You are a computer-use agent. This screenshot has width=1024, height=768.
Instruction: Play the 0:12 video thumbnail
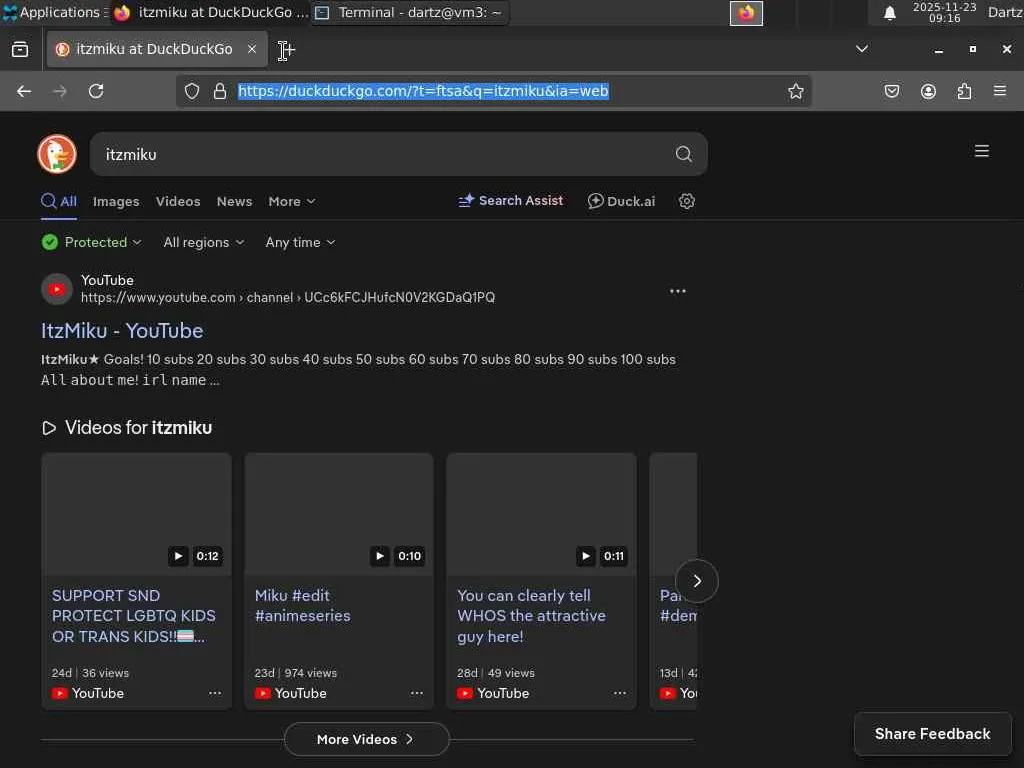pos(136,514)
